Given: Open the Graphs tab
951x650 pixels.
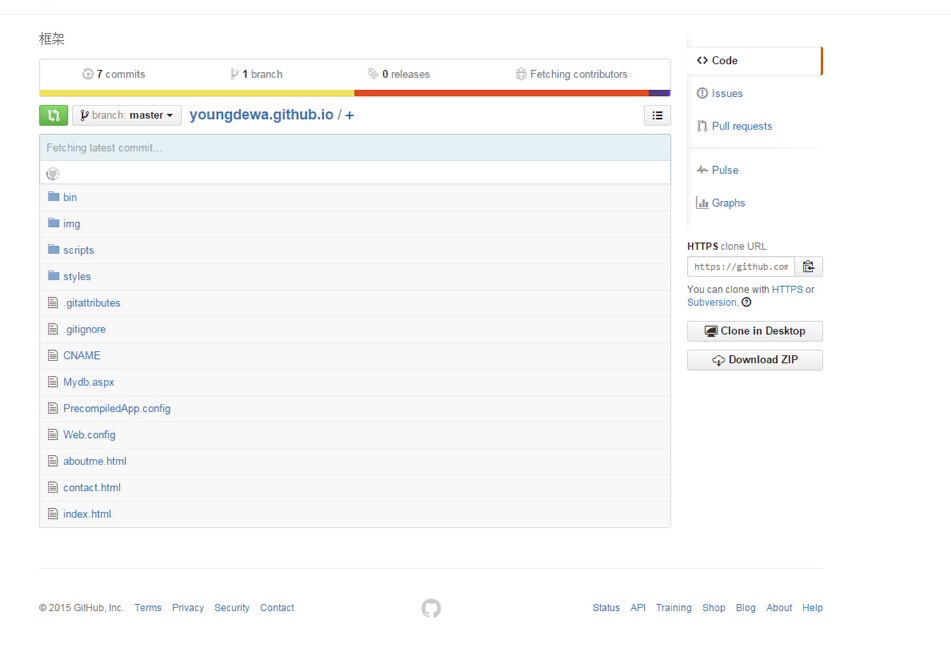Looking at the screenshot, I should click(721, 203).
